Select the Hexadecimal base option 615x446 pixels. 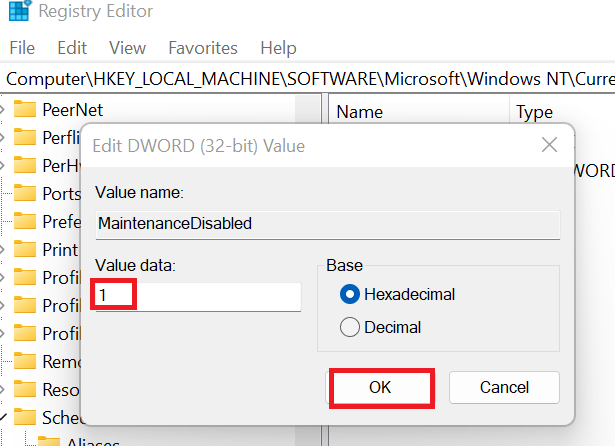398,294
